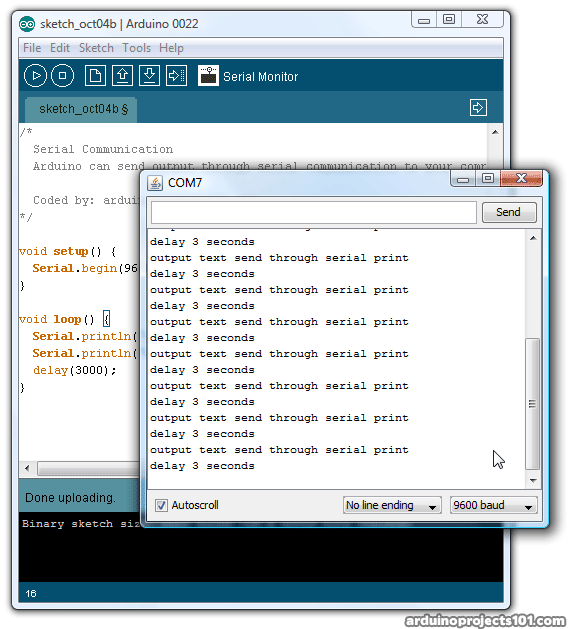Click the editor scroll up arrow
568x629 pixels.
(x=495, y=132)
